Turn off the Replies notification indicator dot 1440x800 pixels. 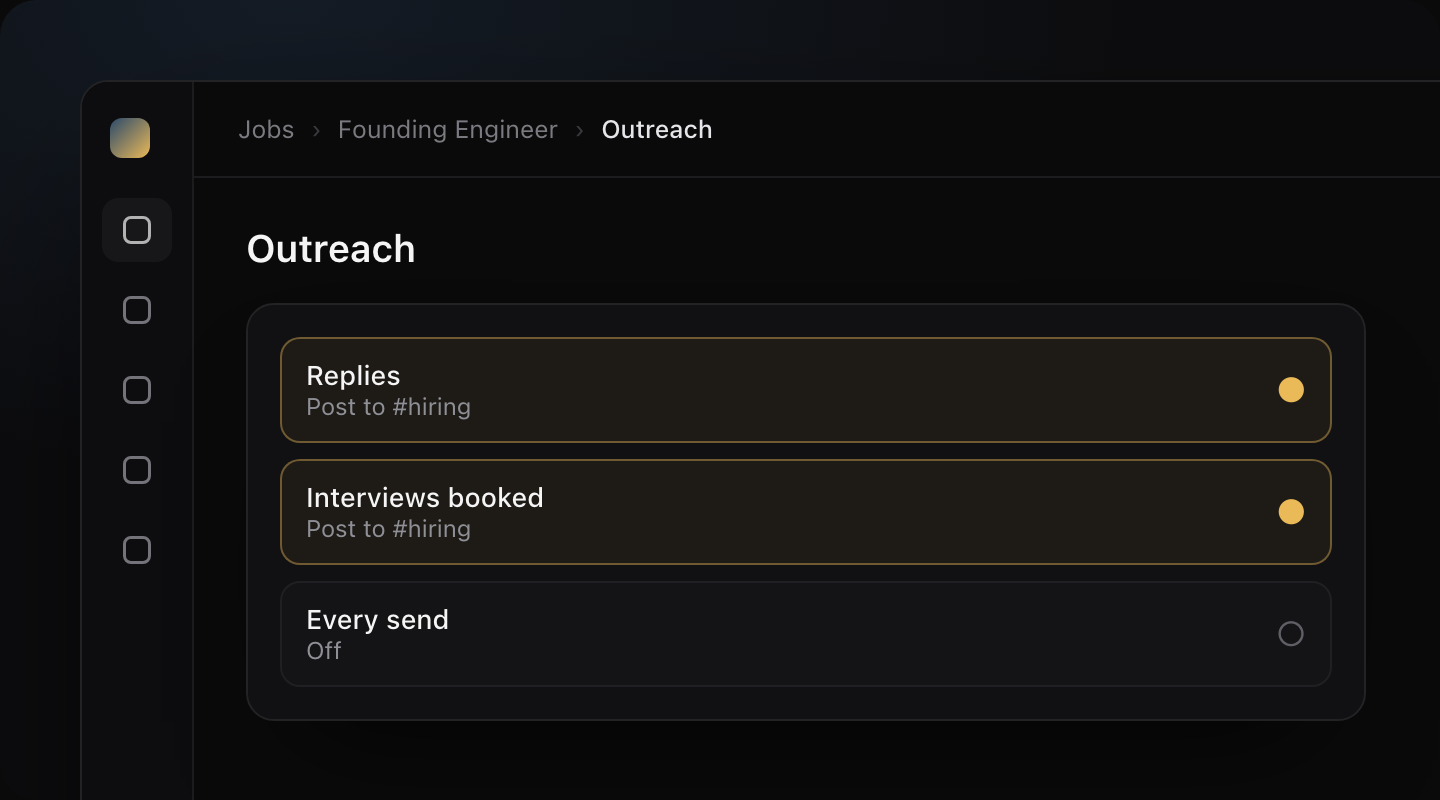1291,390
